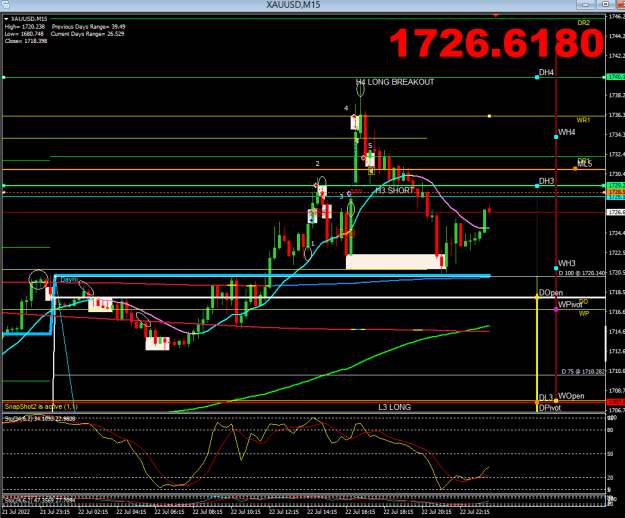The width and height of the screenshot is (625, 518).
Task: Click the '22 Jul 22:15' time axis label
Action: 475,512
